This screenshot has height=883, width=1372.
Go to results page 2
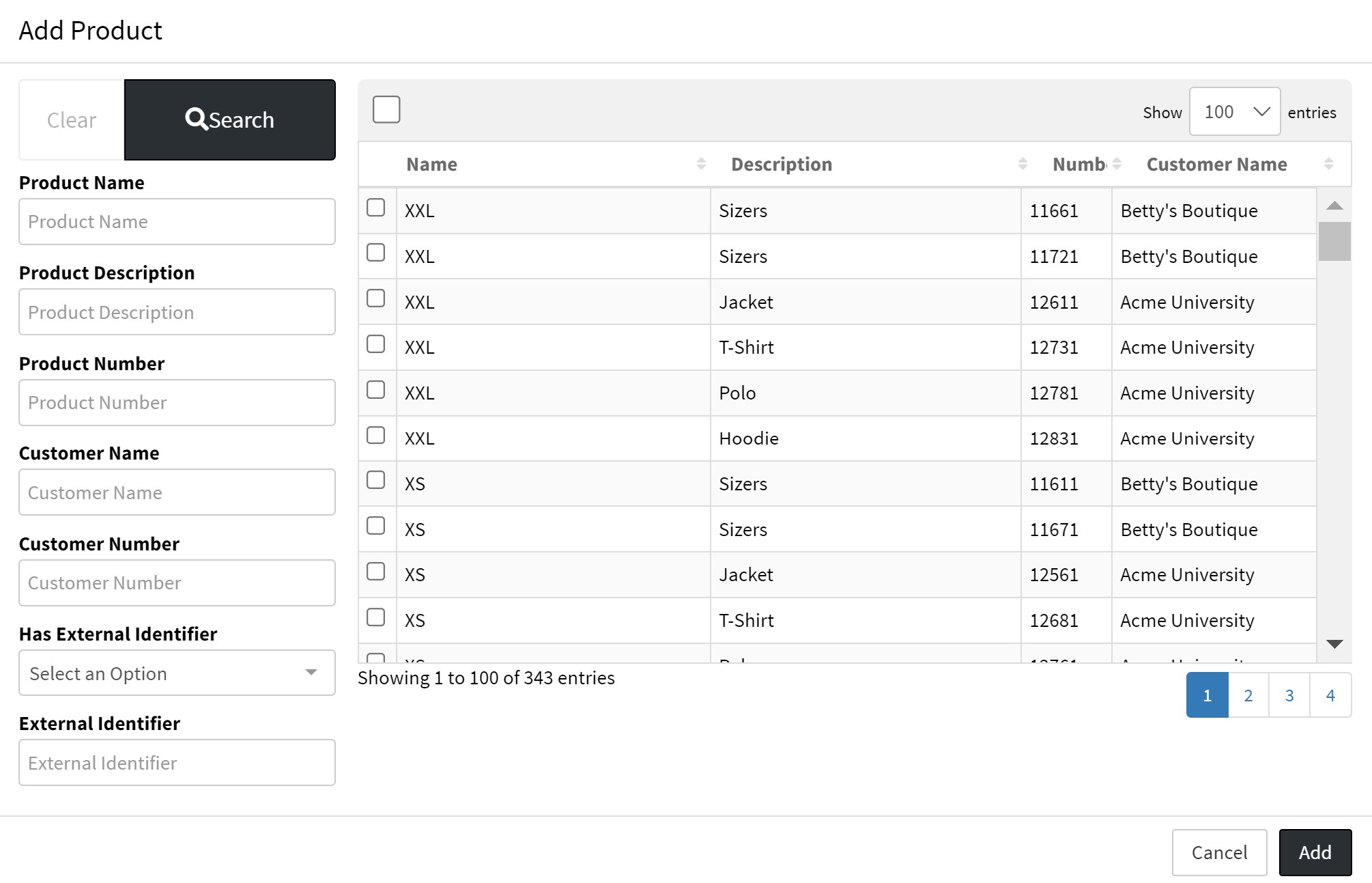click(1248, 695)
